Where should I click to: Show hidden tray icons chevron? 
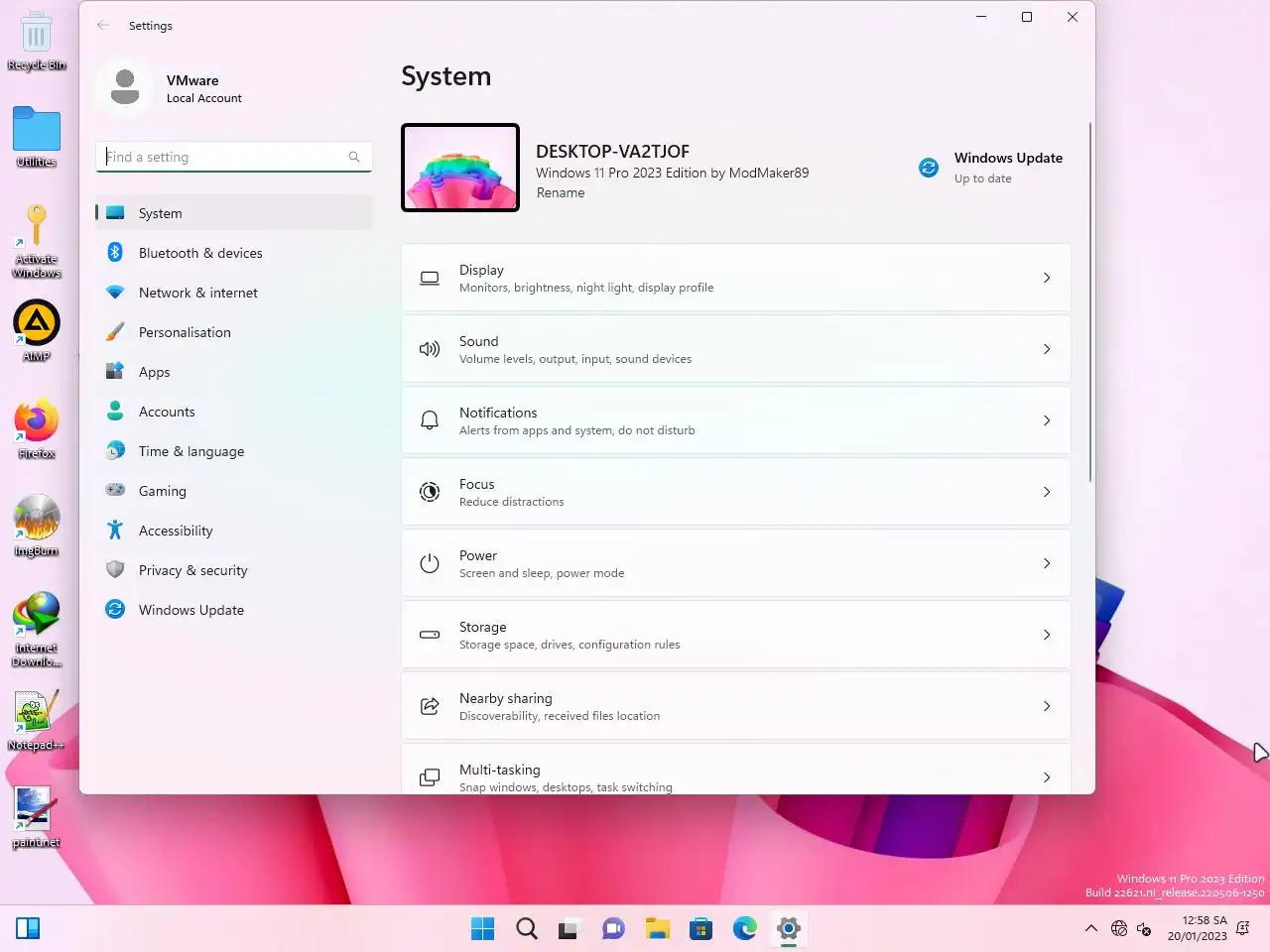(1090, 928)
